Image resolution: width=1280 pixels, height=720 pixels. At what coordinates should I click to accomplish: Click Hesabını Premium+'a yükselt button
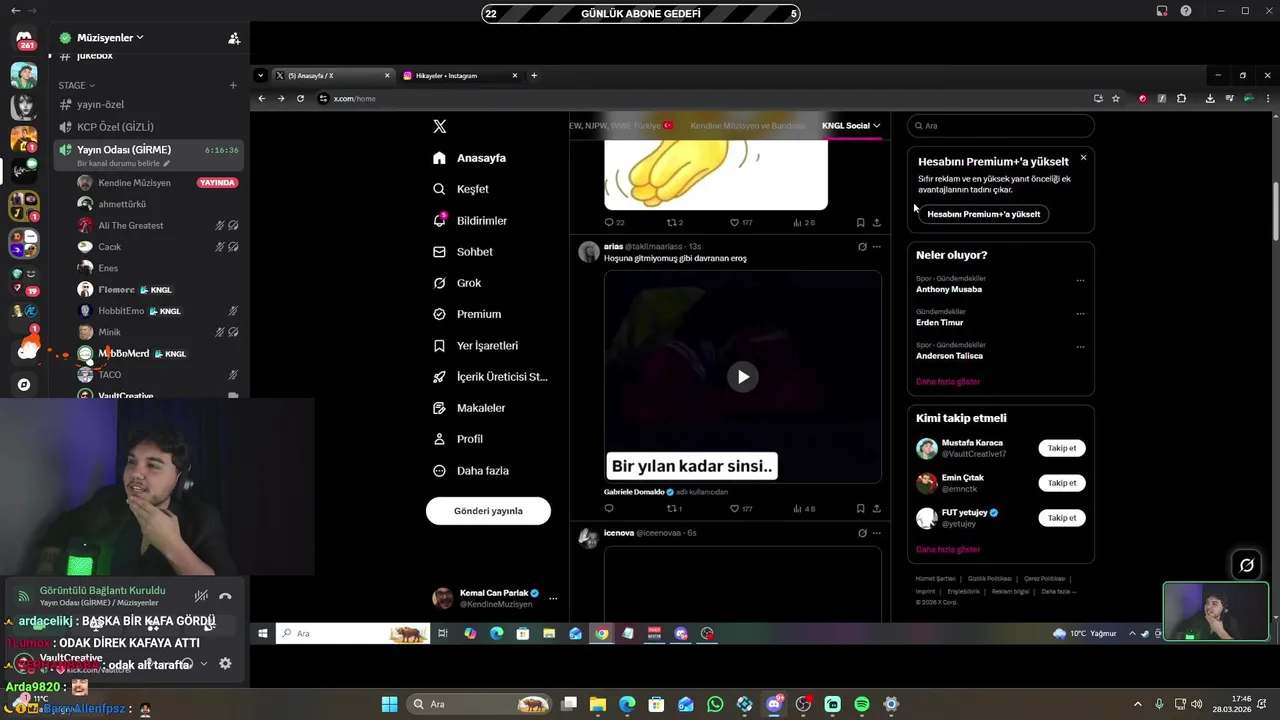coord(983,214)
